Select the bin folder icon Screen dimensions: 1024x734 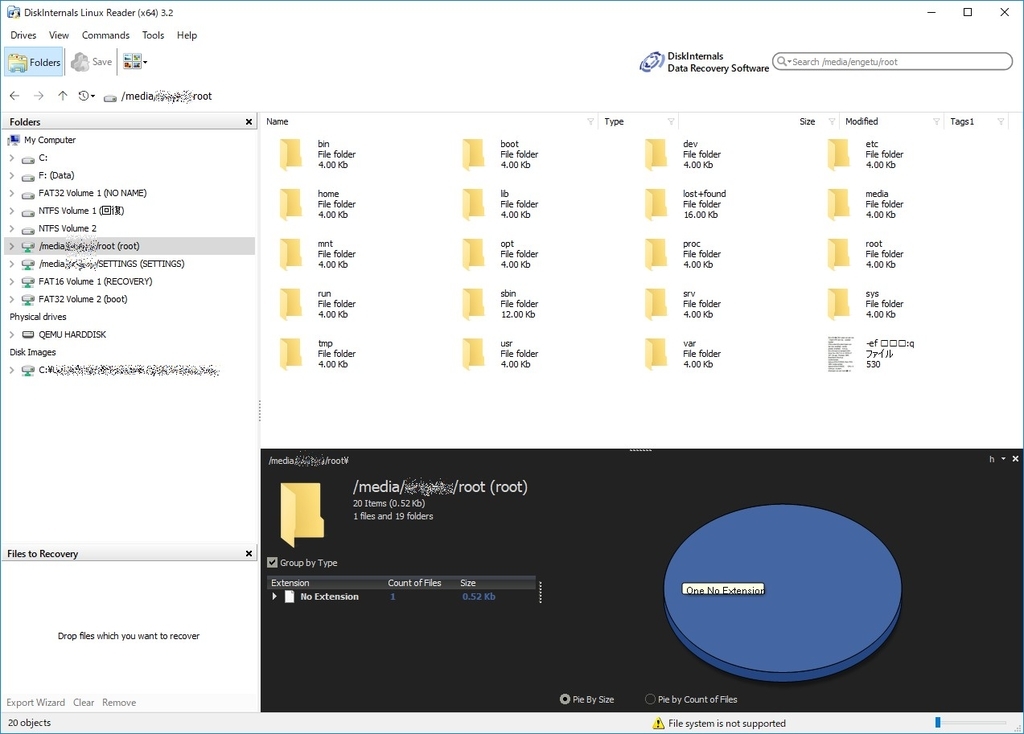[x=291, y=154]
